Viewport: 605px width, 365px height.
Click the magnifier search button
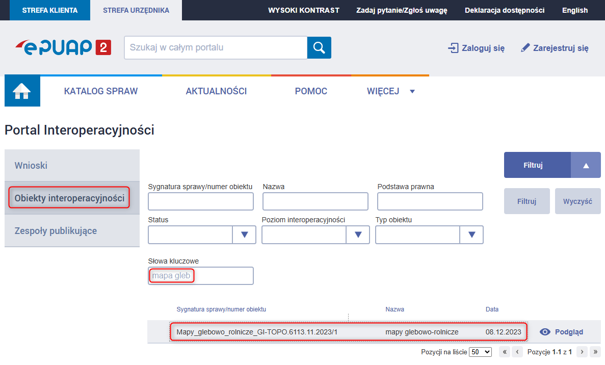pos(319,48)
